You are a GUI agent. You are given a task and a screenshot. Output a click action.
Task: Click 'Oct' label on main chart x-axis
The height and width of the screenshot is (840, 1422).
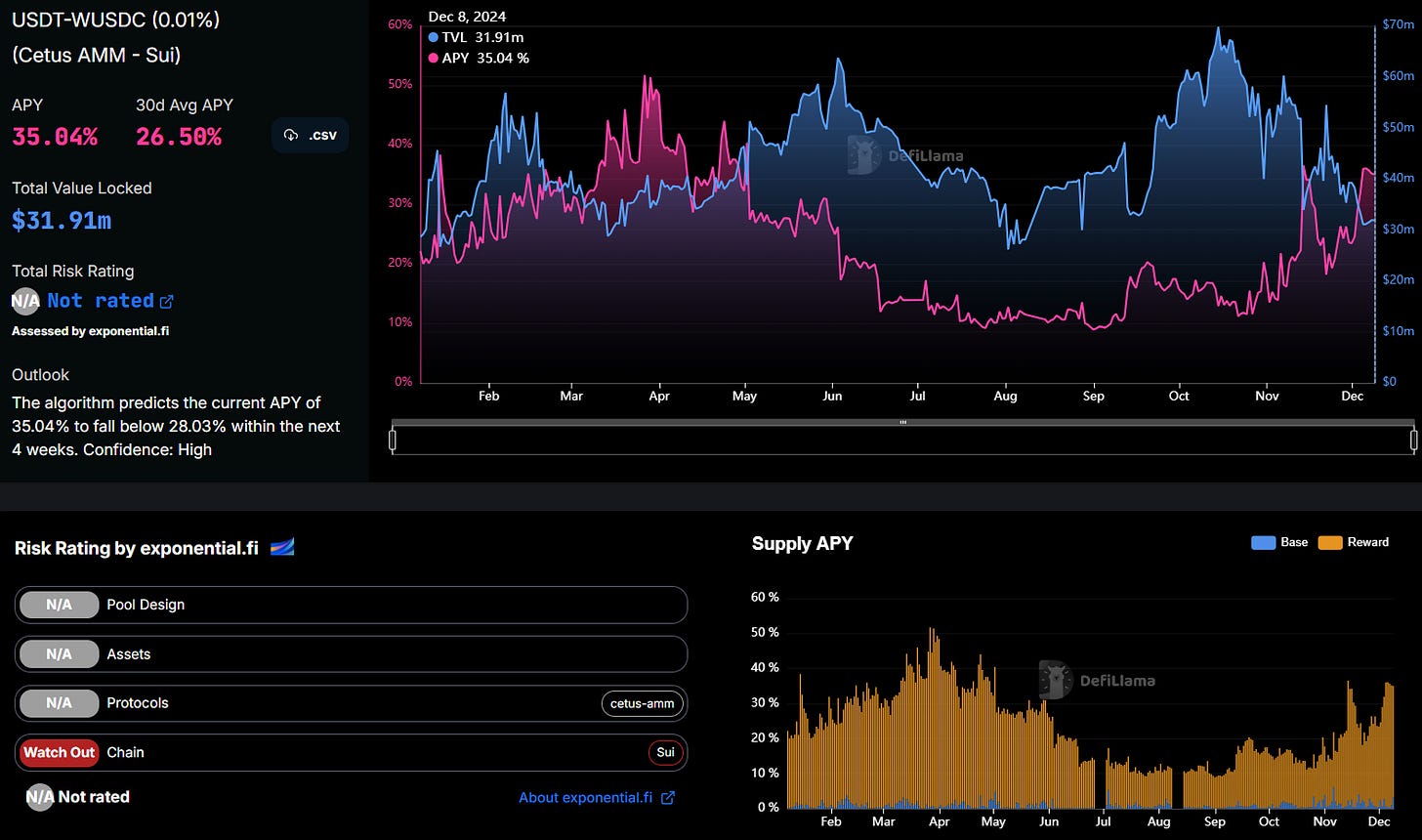coord(1179,396)
